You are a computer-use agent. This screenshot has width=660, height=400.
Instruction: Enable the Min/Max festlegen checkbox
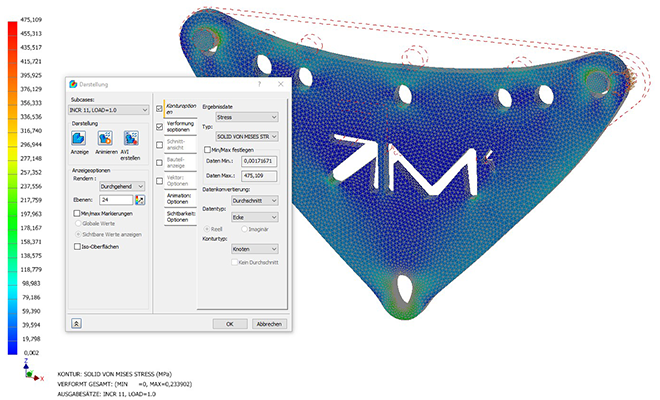click(207, 149)
